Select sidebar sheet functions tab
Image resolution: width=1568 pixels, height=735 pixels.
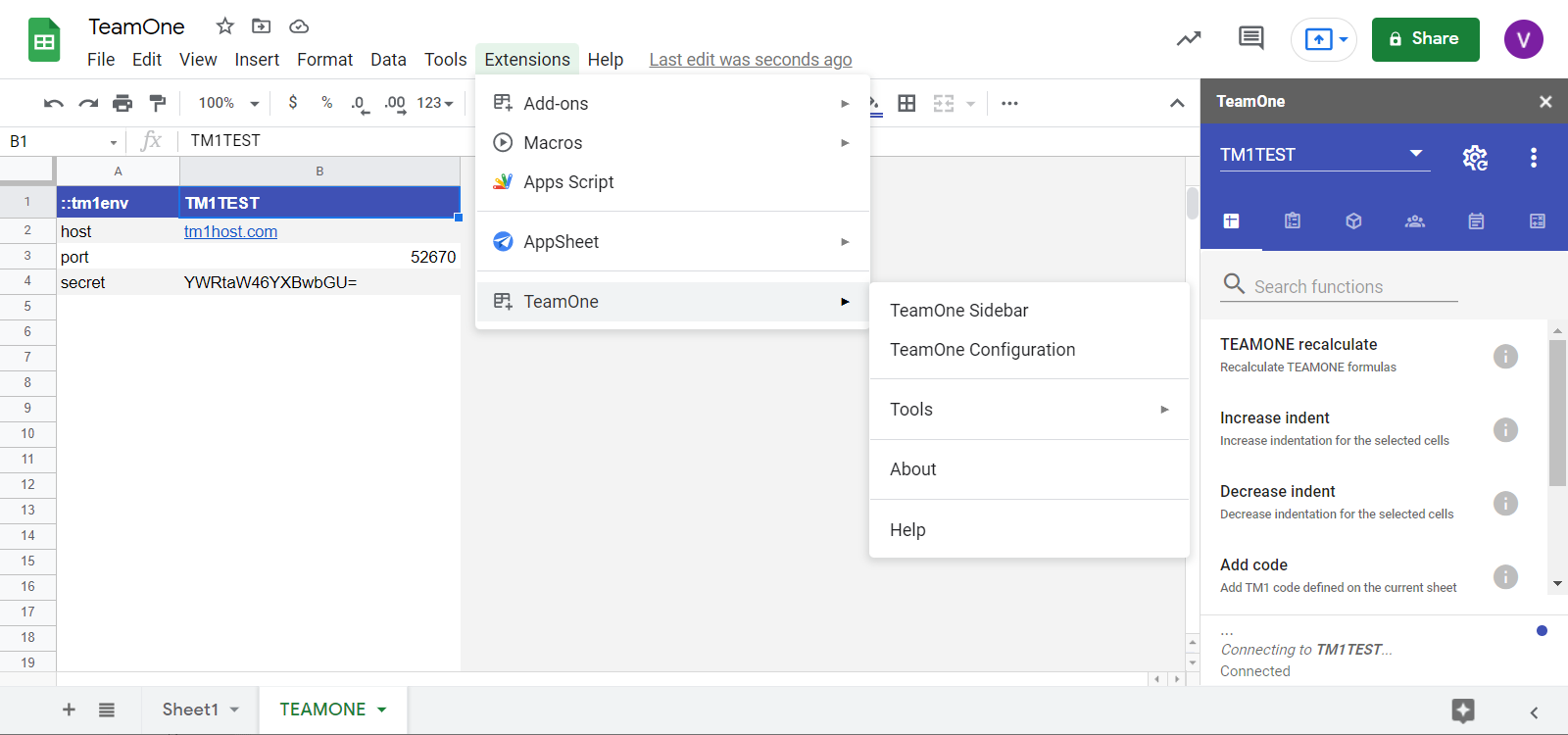(x=1232, y=220)
